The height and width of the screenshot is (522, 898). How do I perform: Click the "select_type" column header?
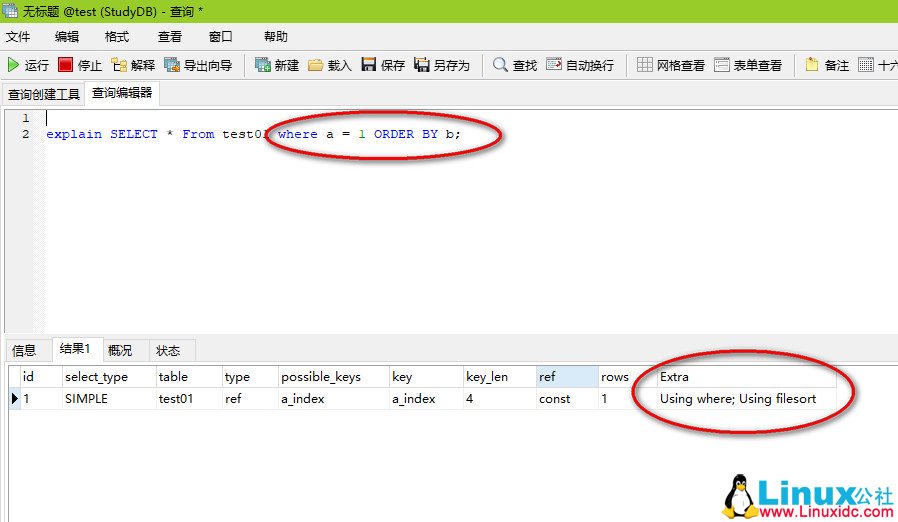pos(109,376)
